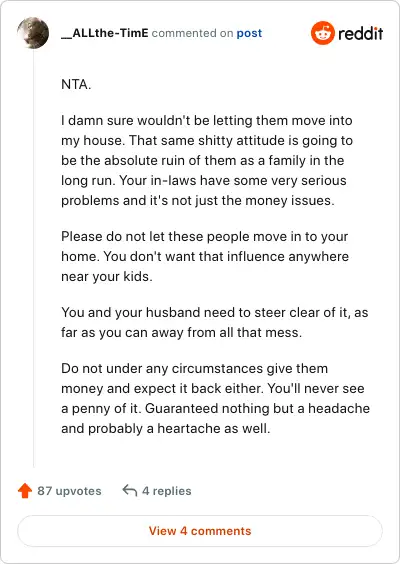Open the commenter's round avatar picture

pyautogui.click(x=33, y=33)
